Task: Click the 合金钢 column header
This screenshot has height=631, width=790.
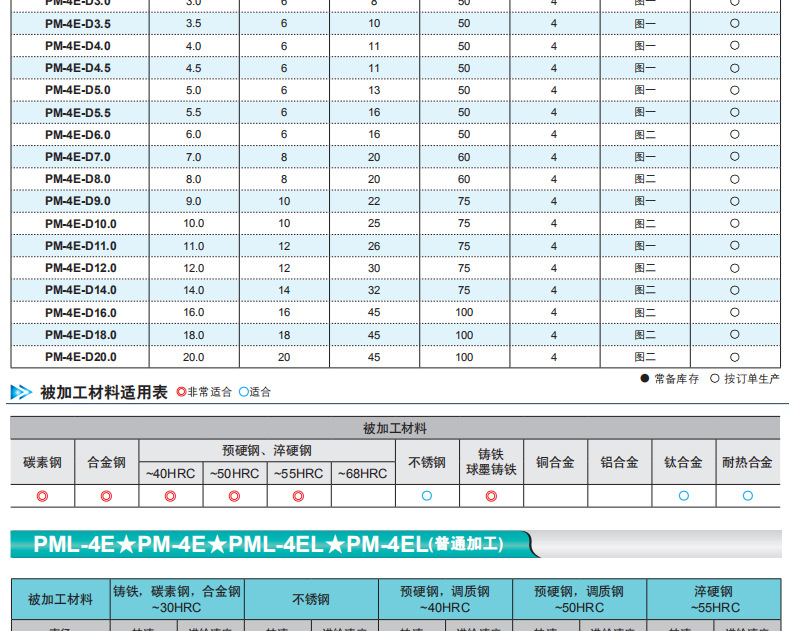Action: click(106, 462)
